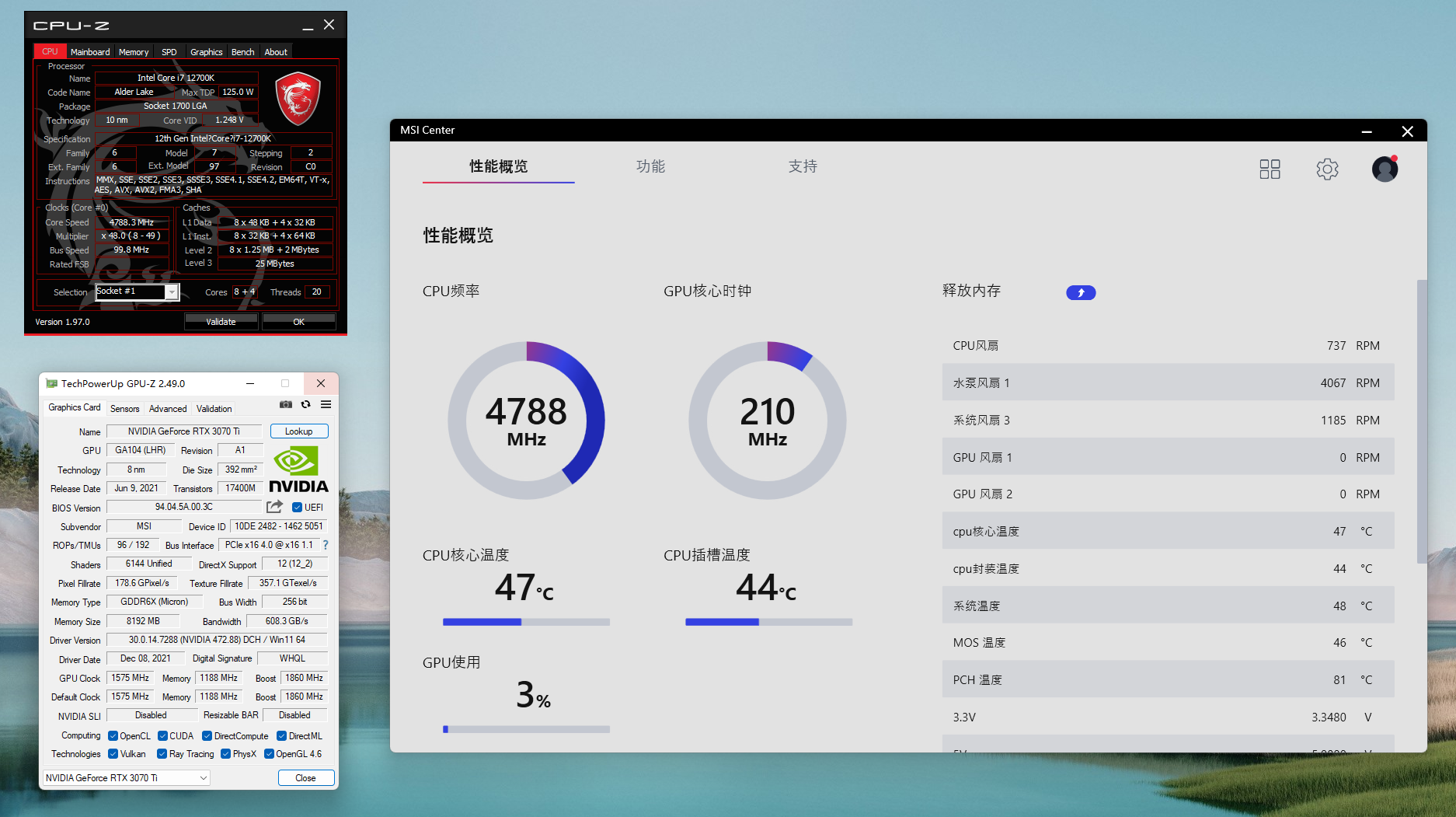The image size is (1456, 817).
Task: Switch to MSI Center 功能 tab
Action: 650,166
